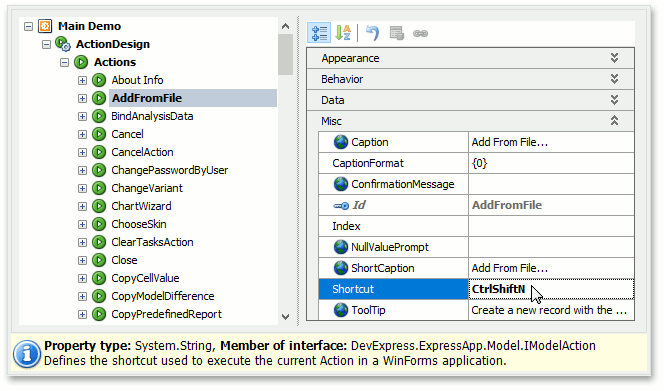Click the globe icon beside ConfirmationMessage
Screen dimensions: 664x391
pos(340,184)
